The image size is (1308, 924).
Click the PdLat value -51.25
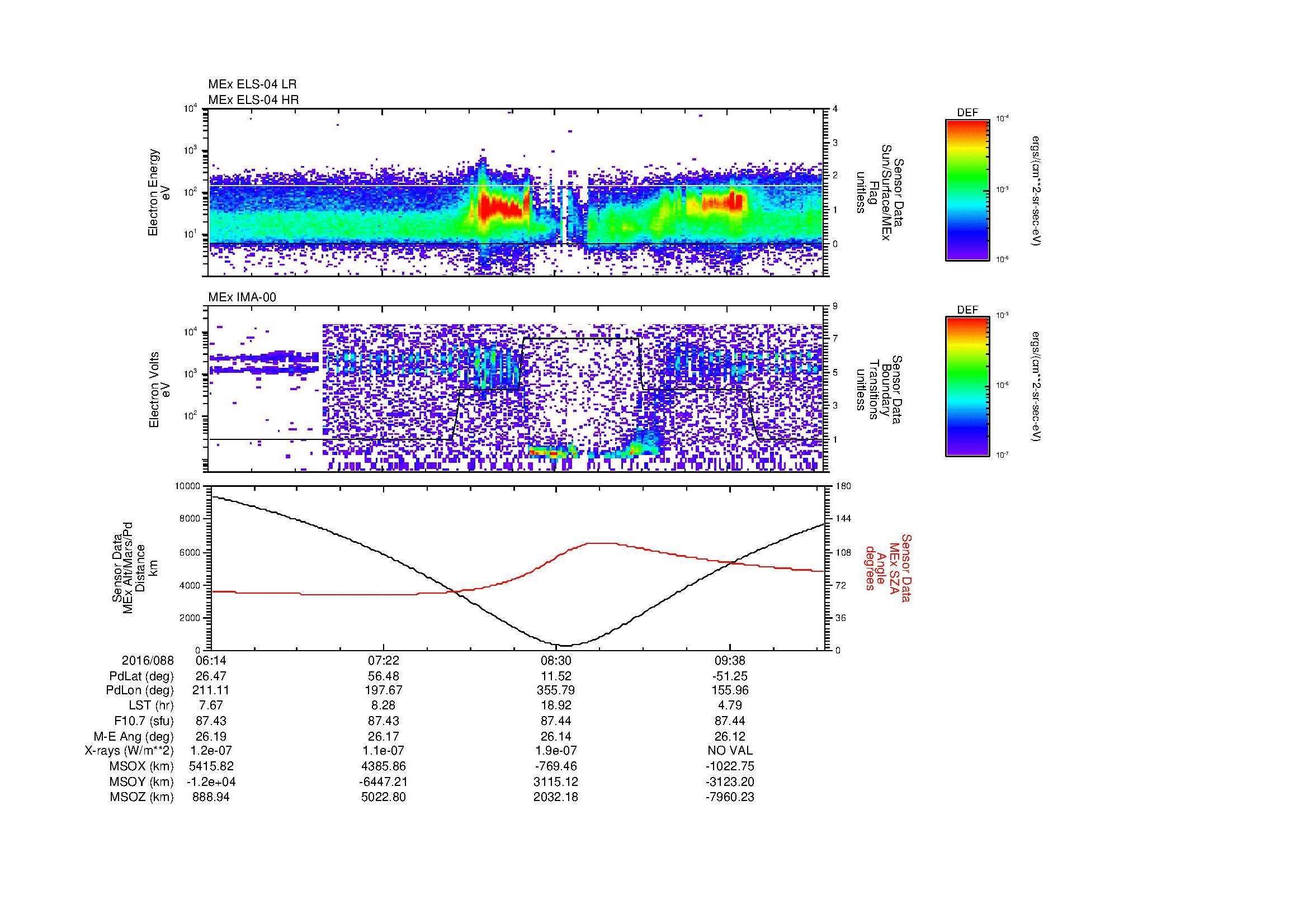point(730,676)
